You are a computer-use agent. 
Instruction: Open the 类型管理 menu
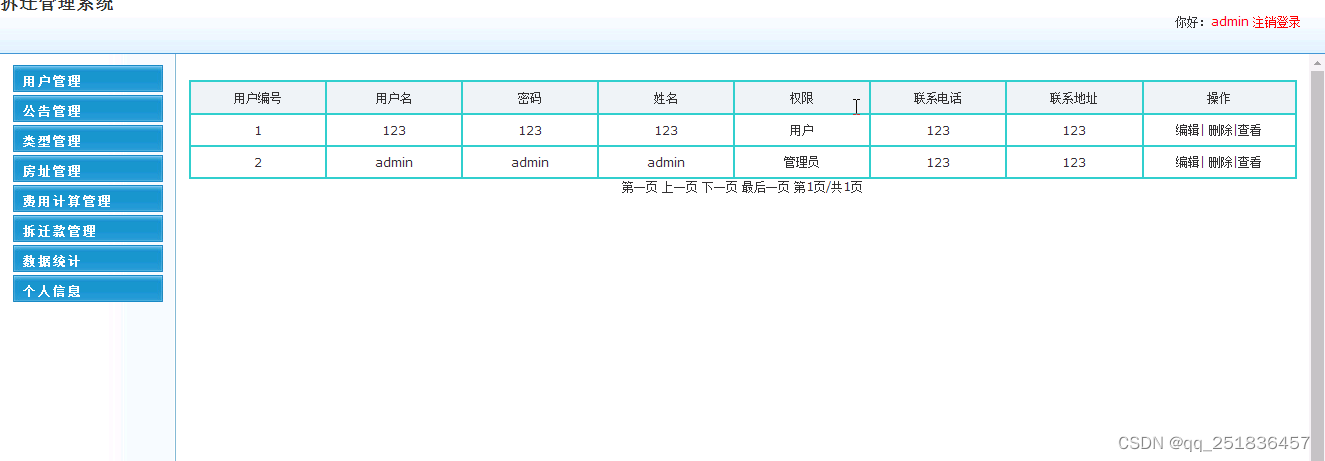[88, 141]
